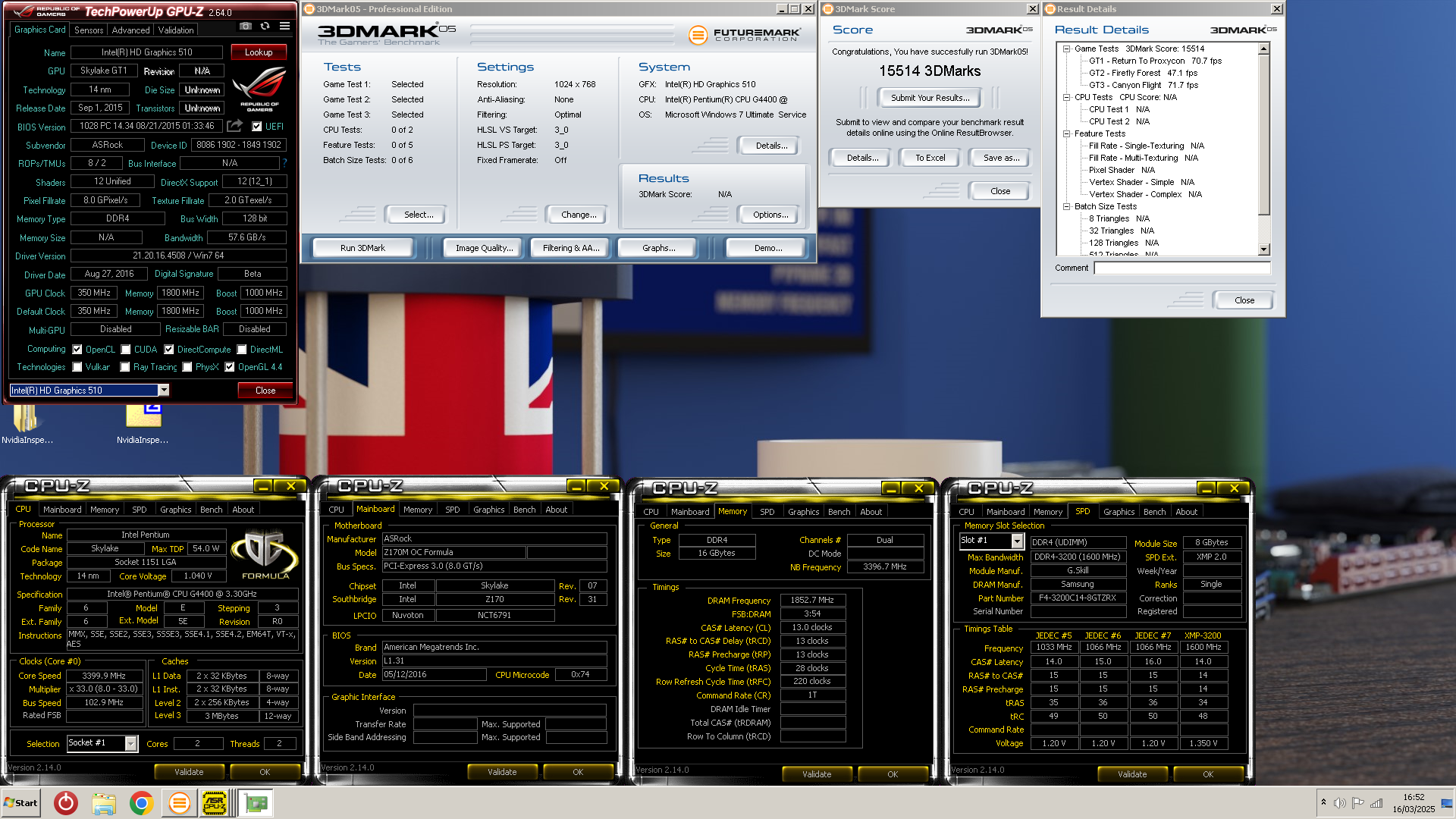Screen dimensions: 1456x819
Task: Toggle the OpenGL 4.4 checkbox
Action: click(230, 367)
